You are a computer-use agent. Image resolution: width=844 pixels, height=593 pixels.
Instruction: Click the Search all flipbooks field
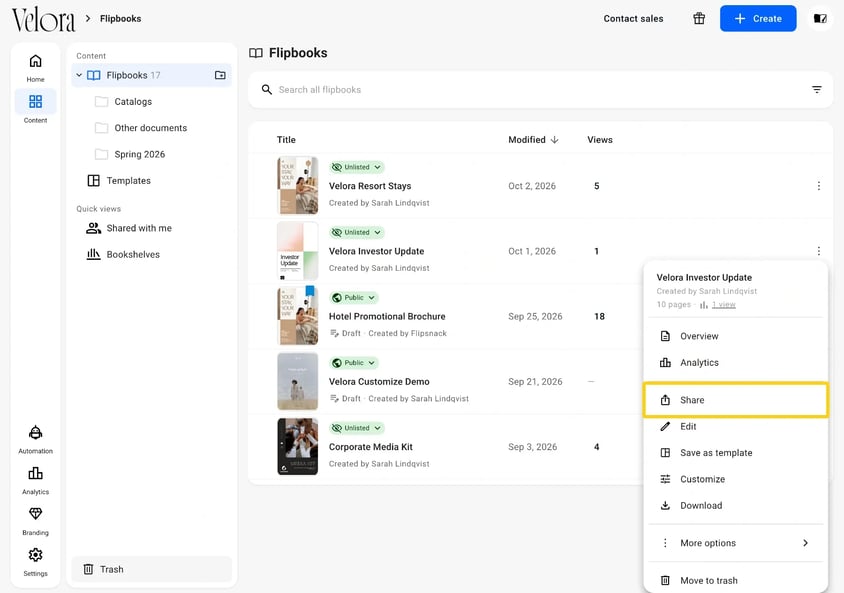pos(540,89)
